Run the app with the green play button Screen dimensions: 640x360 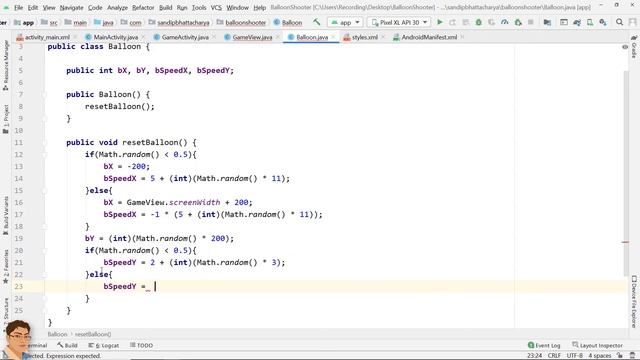tap(440, 22)
